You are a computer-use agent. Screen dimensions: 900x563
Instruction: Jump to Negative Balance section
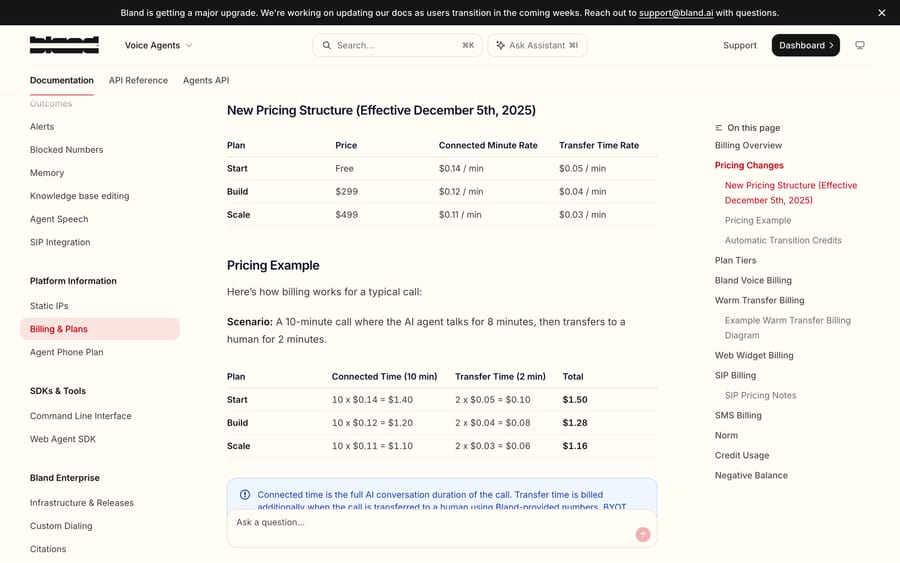pos(751,476)
